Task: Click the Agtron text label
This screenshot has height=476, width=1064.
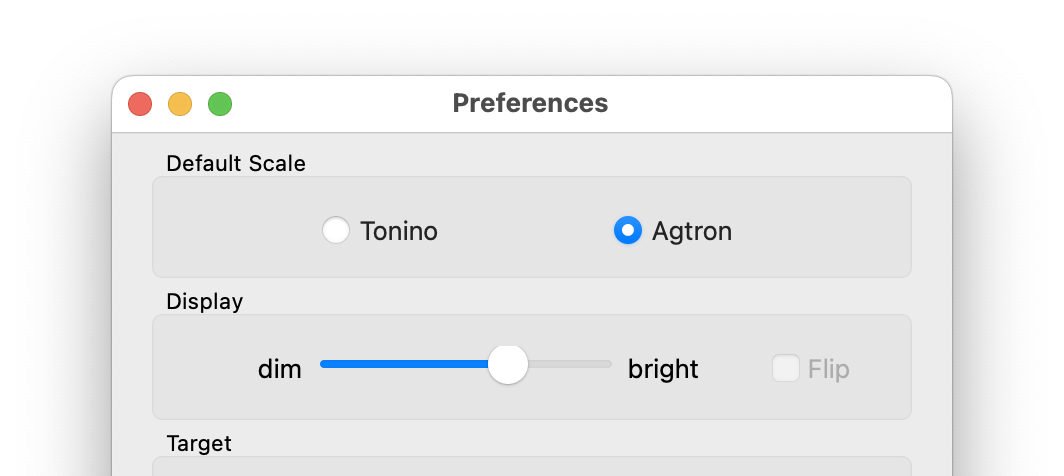Action: tap(692, 232)
